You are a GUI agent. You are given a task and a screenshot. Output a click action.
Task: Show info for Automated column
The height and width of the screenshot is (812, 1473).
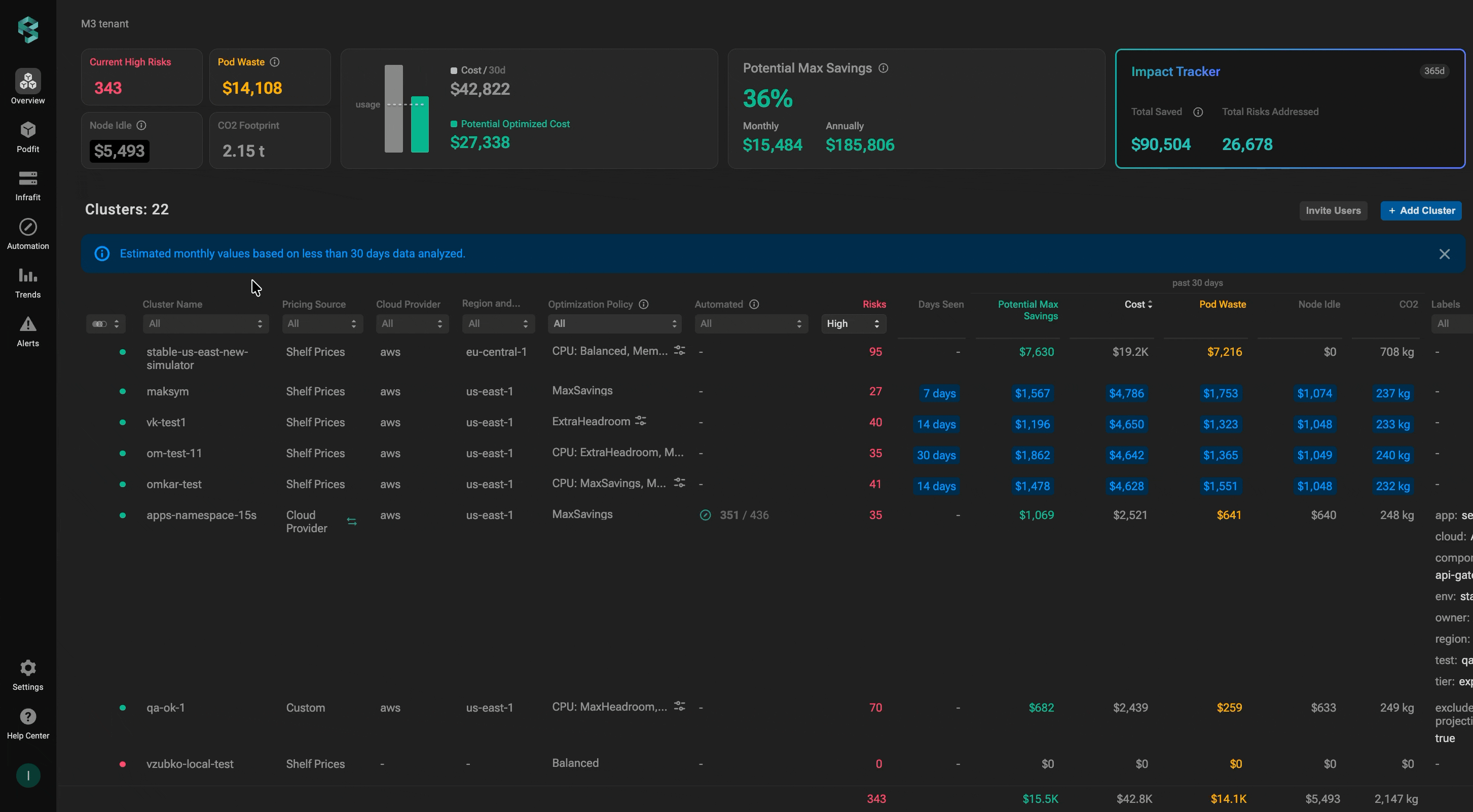(754, 304)
